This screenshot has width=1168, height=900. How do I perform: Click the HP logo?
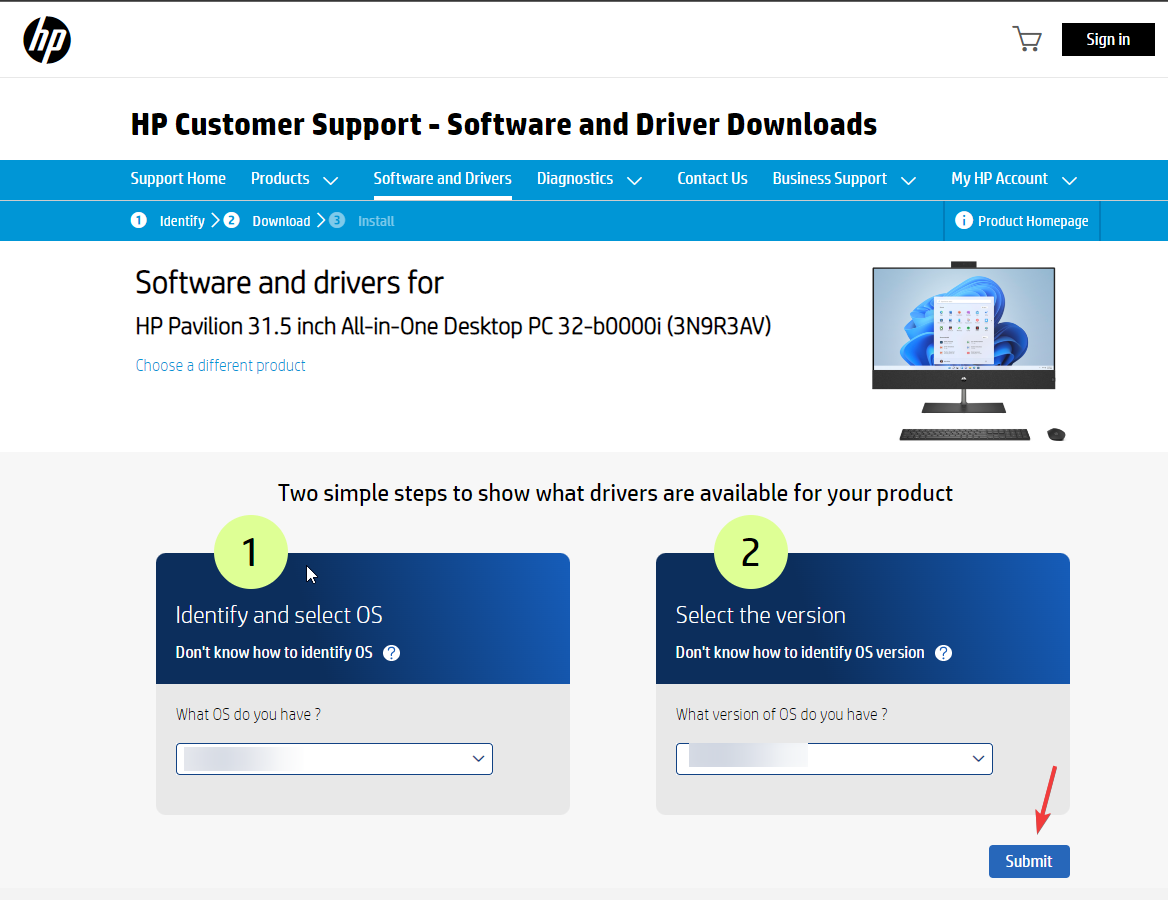point(47,39)
